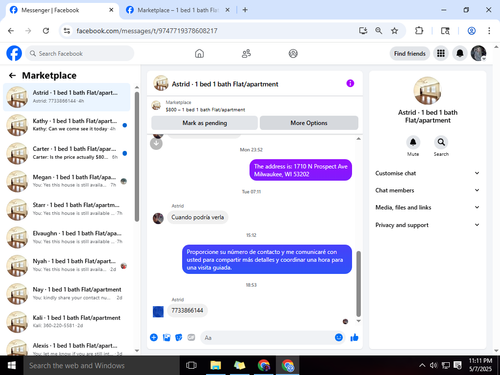Open the $800 Marketplace listing link

205,110
